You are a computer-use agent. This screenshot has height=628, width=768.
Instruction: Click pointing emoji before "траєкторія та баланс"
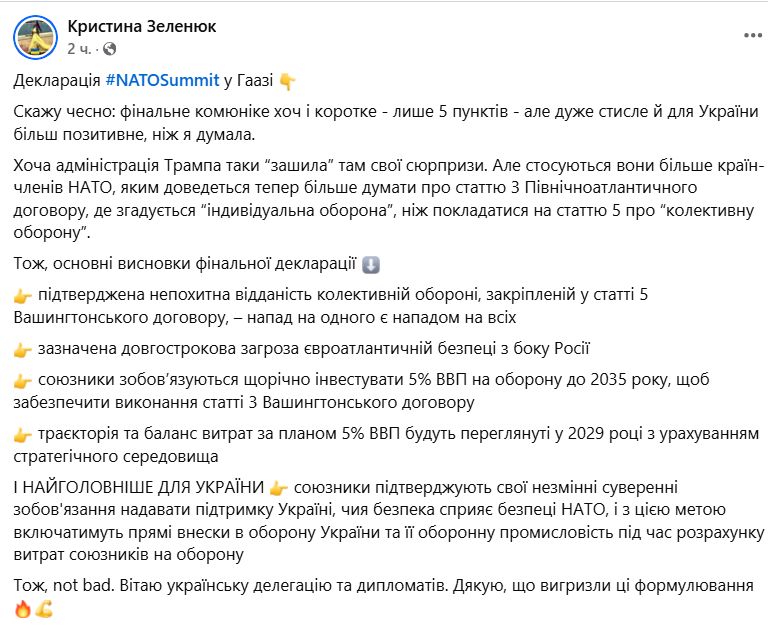24,434
